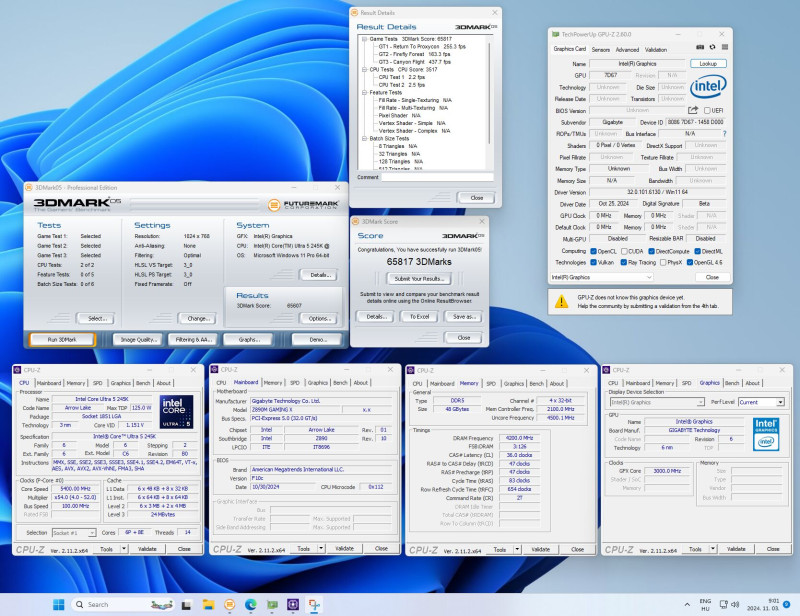Toggle the UEFI checkbox in GPU-Z
This screenshot has width=800, height=616.
coord(707,110)
